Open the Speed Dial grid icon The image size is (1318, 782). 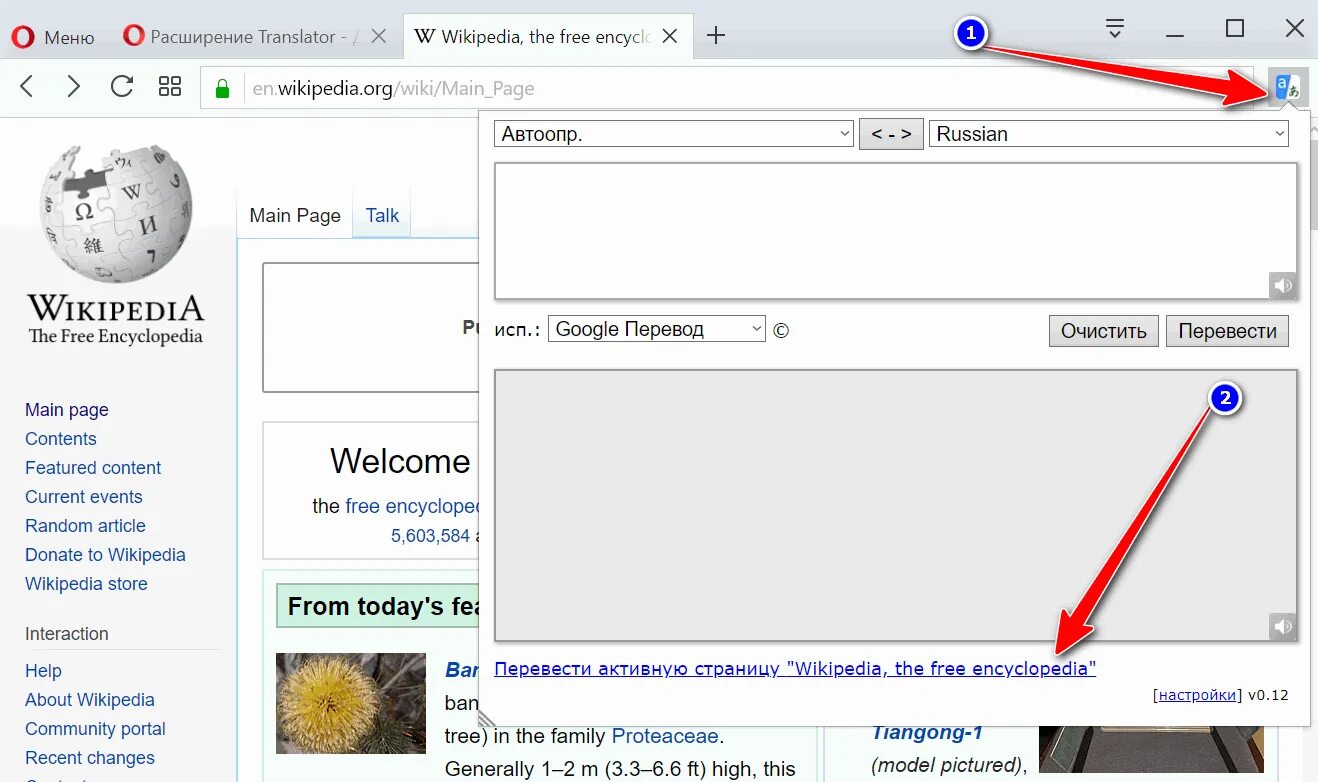(170, 87)
